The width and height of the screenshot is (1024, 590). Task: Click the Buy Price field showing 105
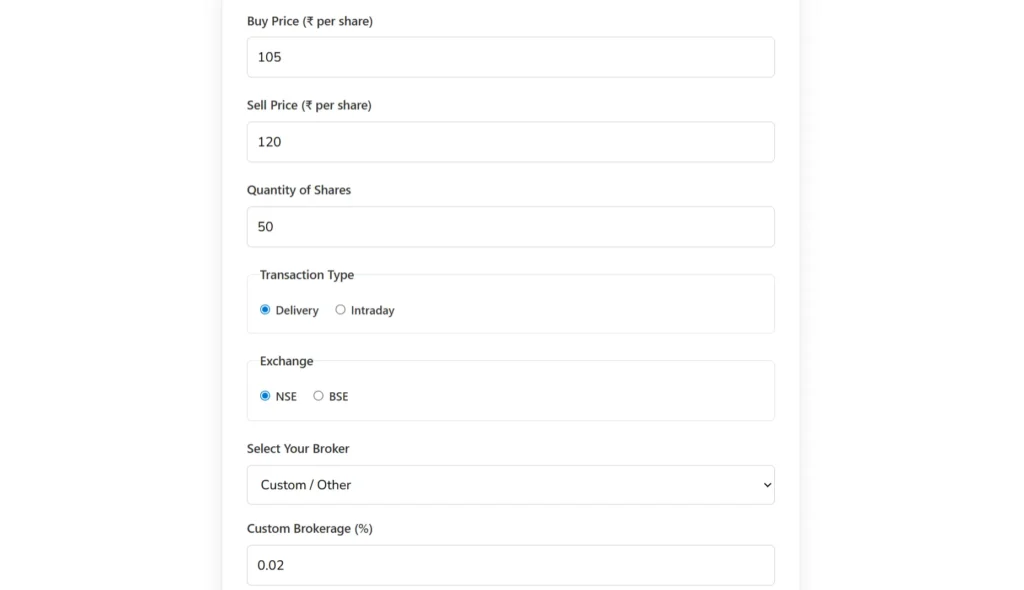(x=511, y=57)
